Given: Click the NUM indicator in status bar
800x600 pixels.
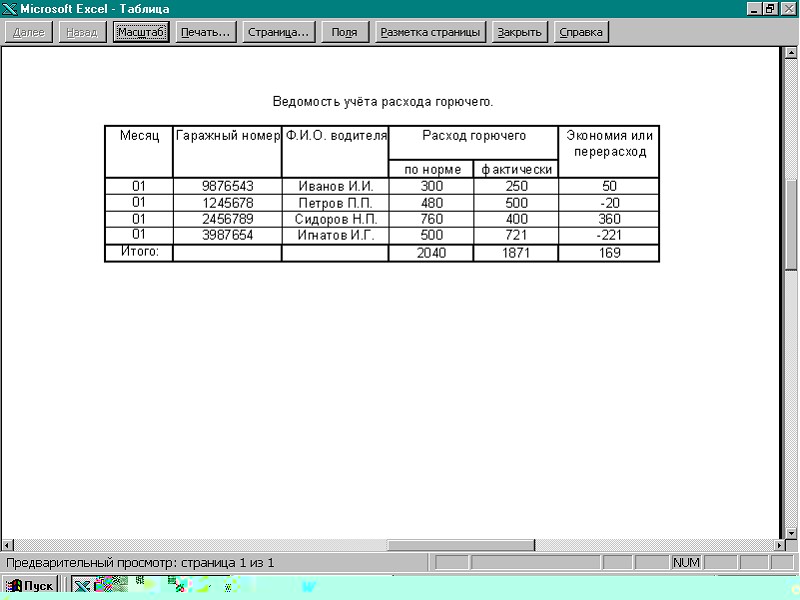Looking at the screenshot, I should pos(686,563).
